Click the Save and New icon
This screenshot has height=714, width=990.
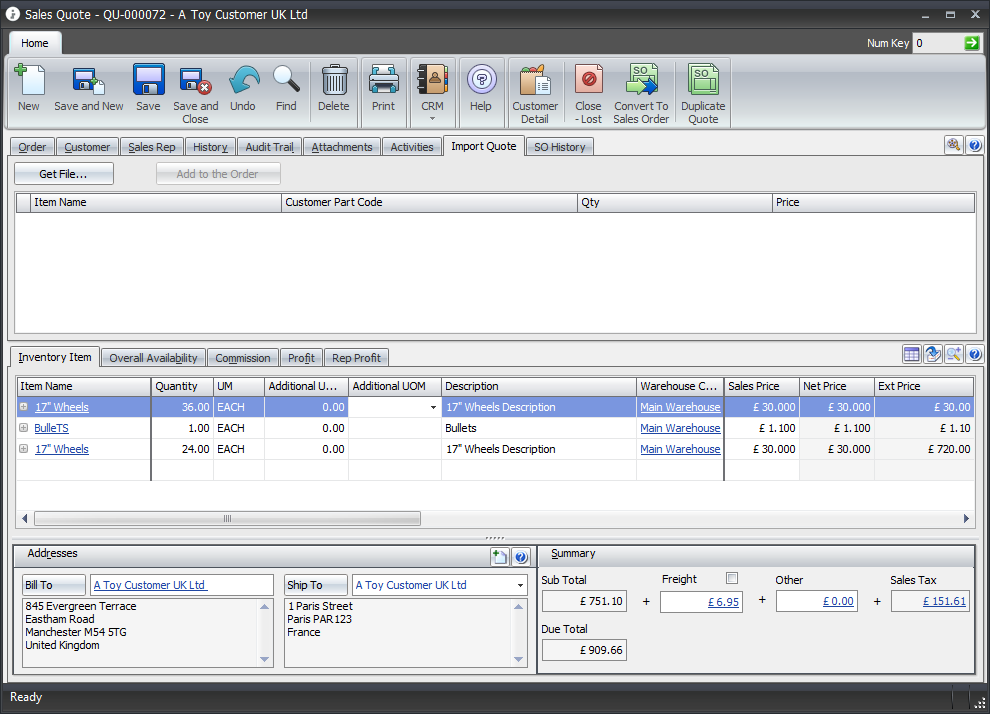[x=88, y=88]
